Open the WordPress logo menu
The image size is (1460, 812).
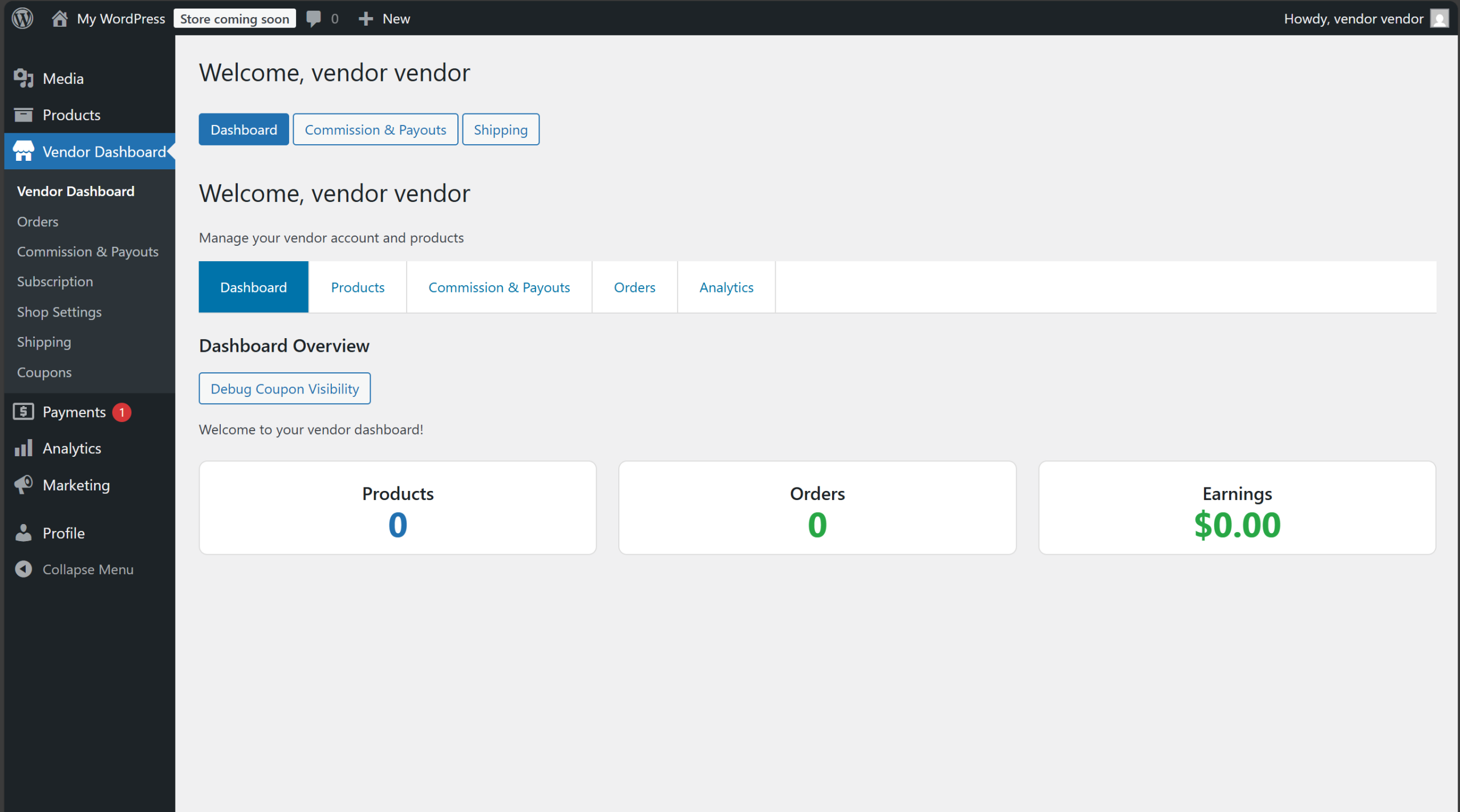[22, 18]
